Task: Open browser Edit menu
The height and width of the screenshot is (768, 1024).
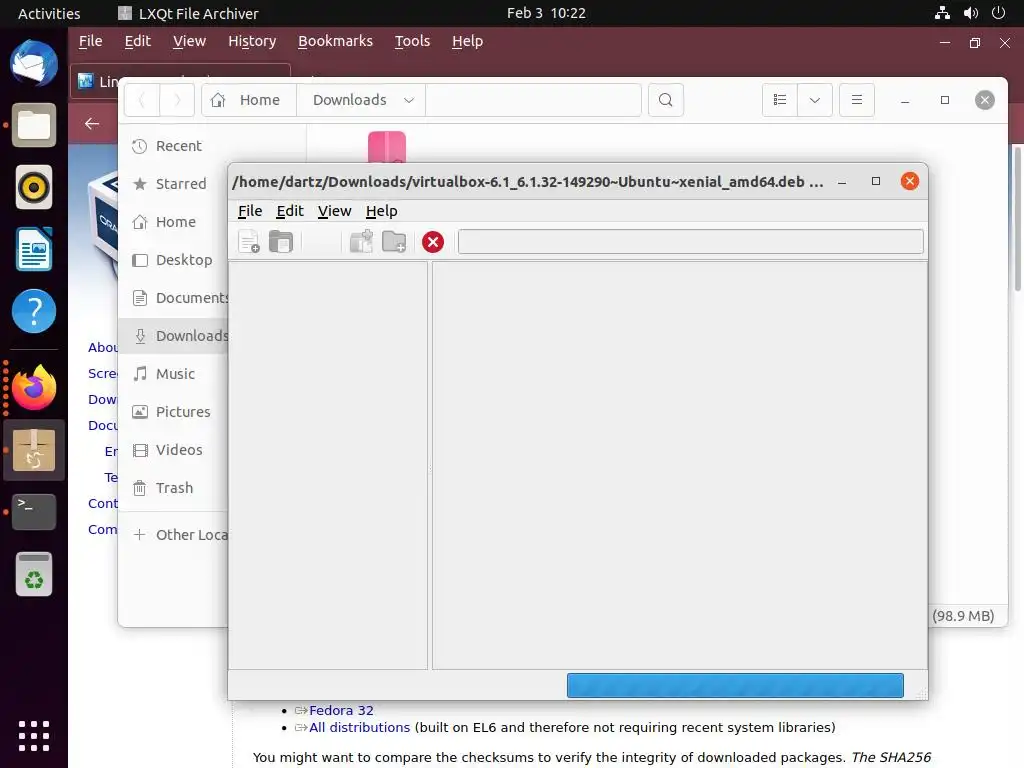Action: point(137,41)
